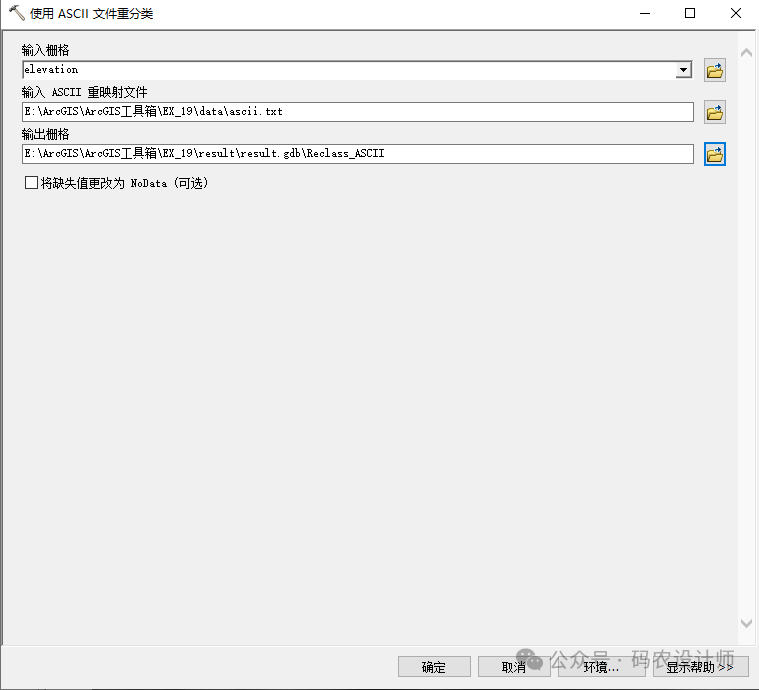Maximize the reclassify dialog window
This screenshot has height=690, width=759.
point(689,14)
